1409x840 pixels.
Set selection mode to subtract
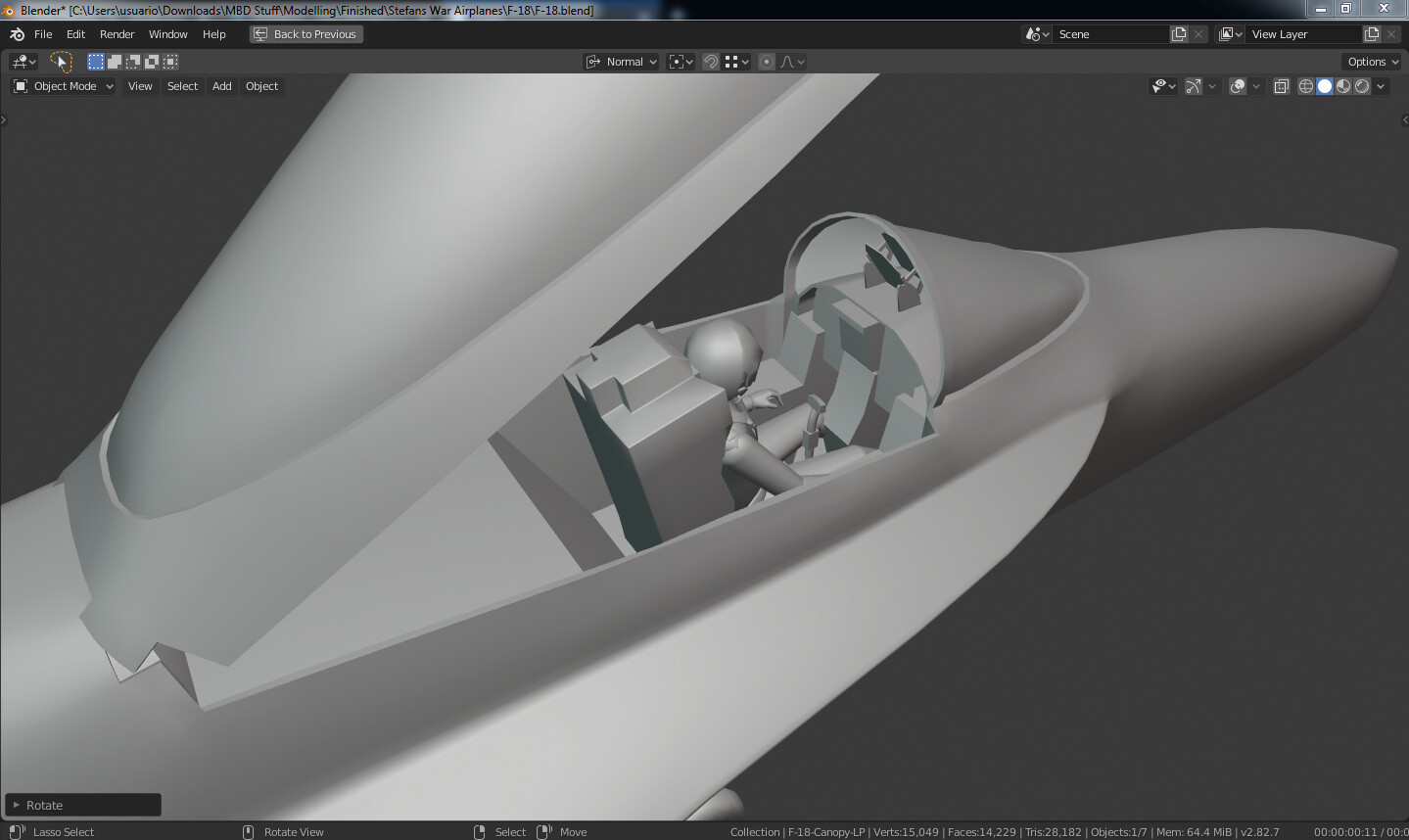click(133, 62)
